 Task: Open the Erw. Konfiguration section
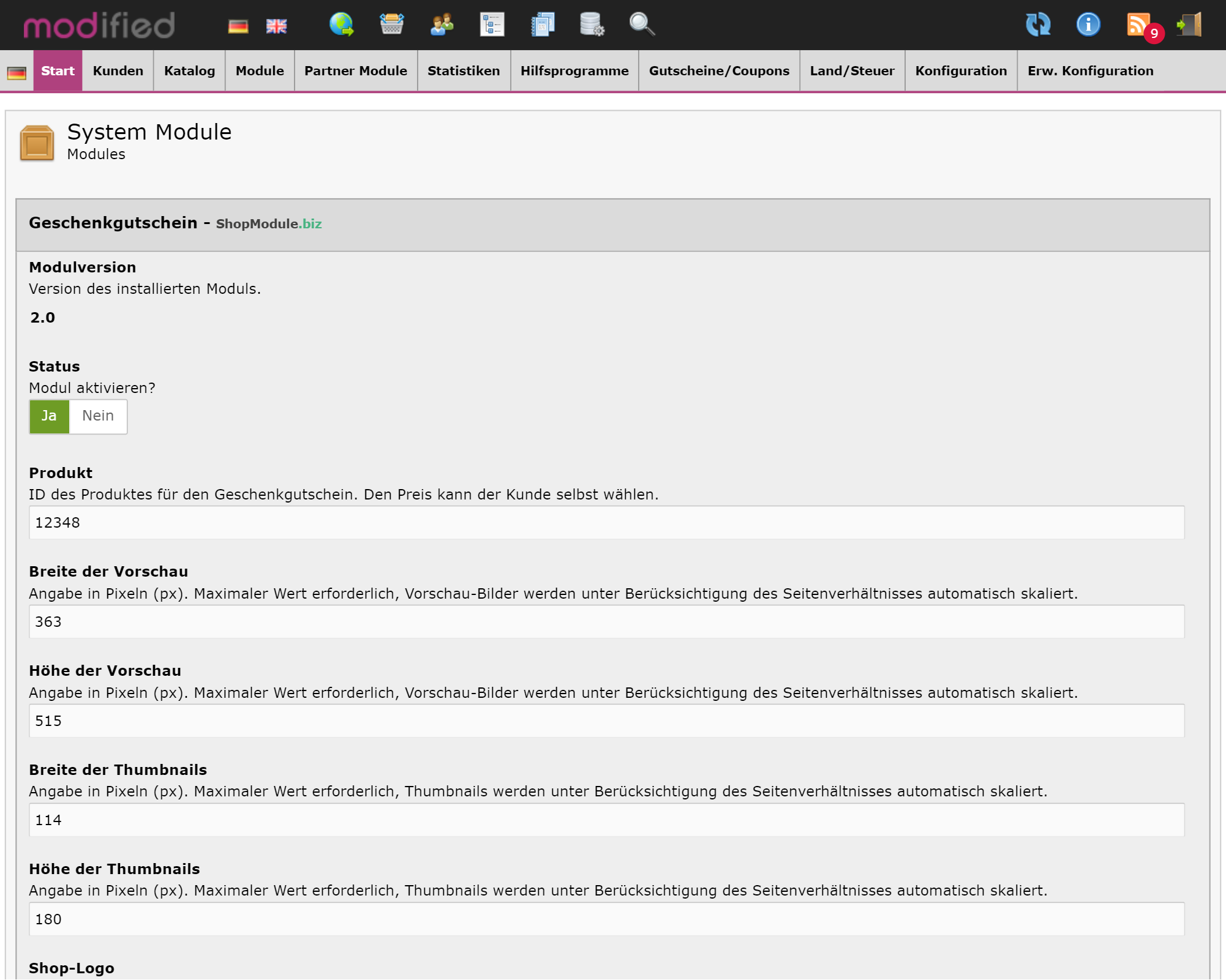point(1091,70)
